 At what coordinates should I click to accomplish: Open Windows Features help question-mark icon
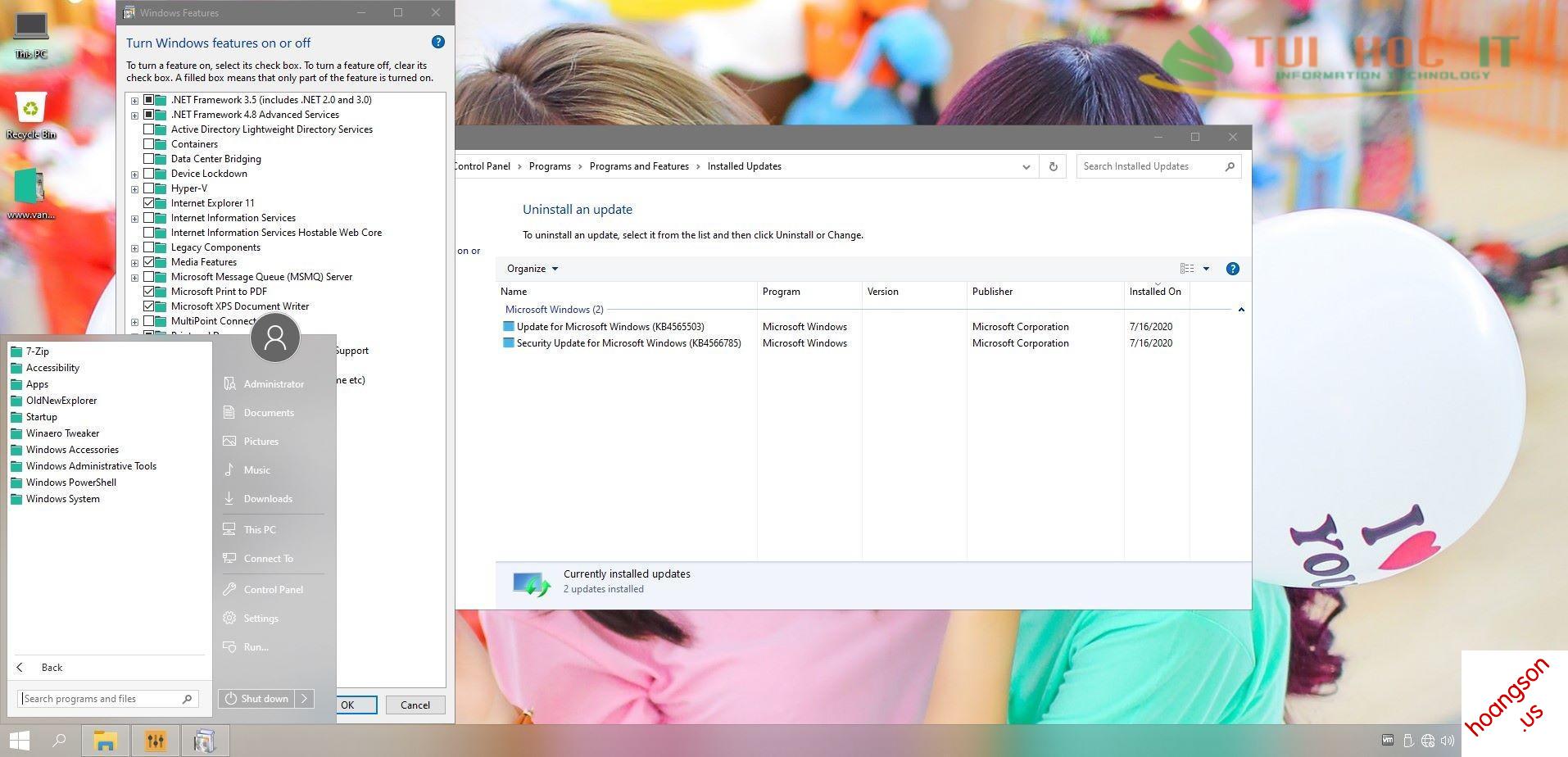tap(437, 42)
